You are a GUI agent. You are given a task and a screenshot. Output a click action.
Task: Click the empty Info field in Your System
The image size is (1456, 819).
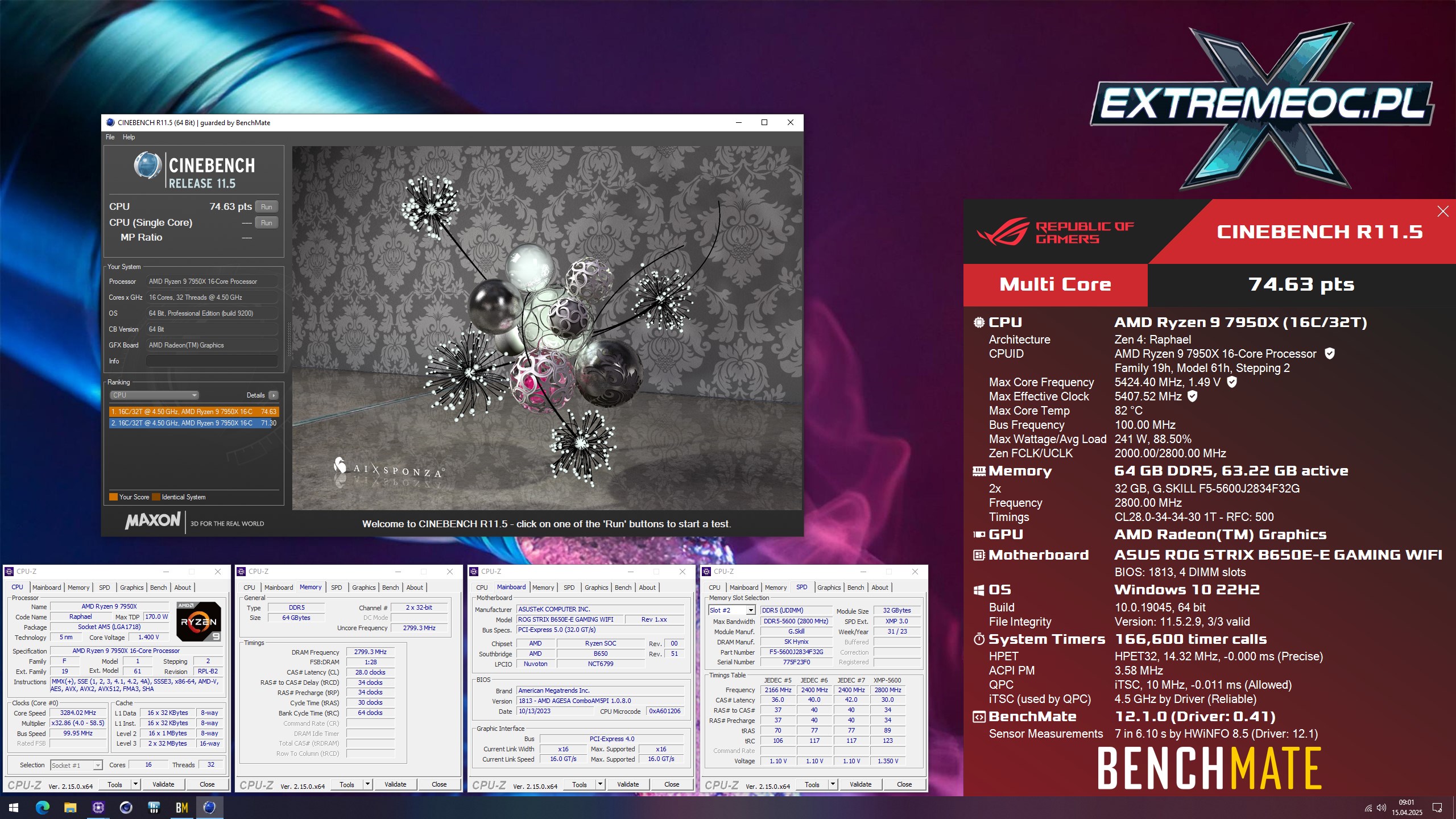point(212,361)
